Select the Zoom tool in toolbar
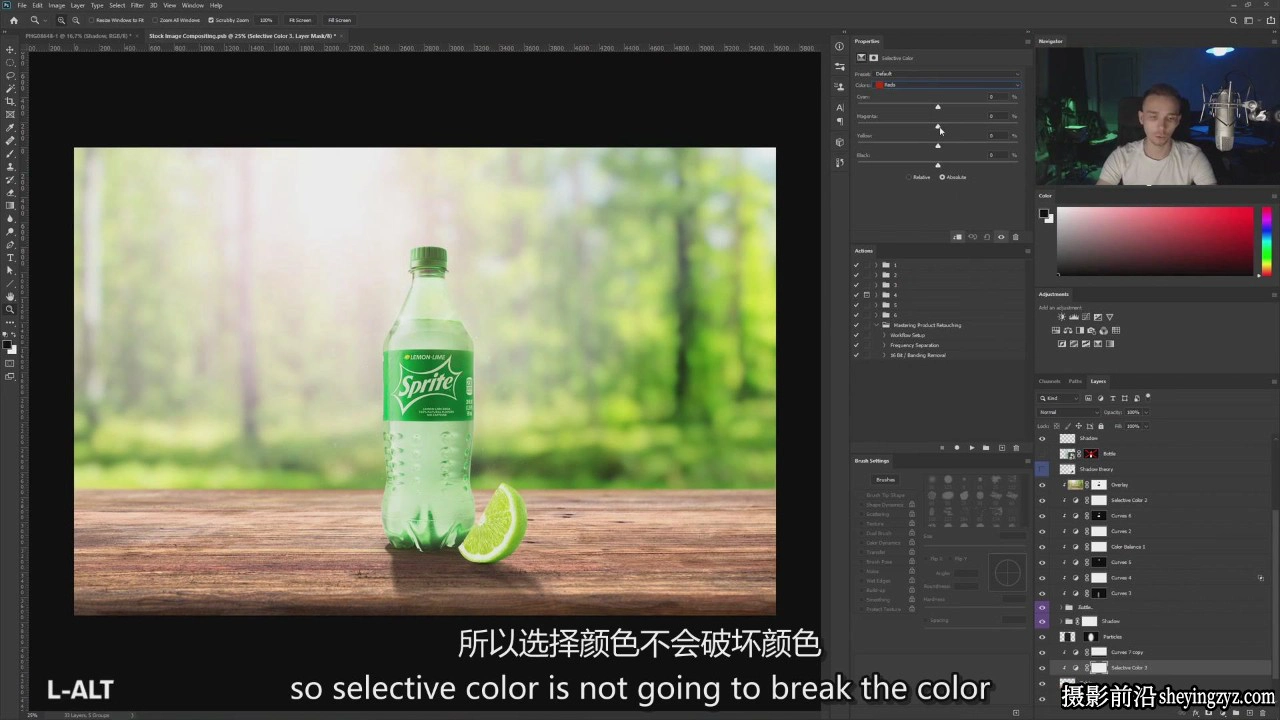Viewport: 1280px width, 720px height. point(10,309)
